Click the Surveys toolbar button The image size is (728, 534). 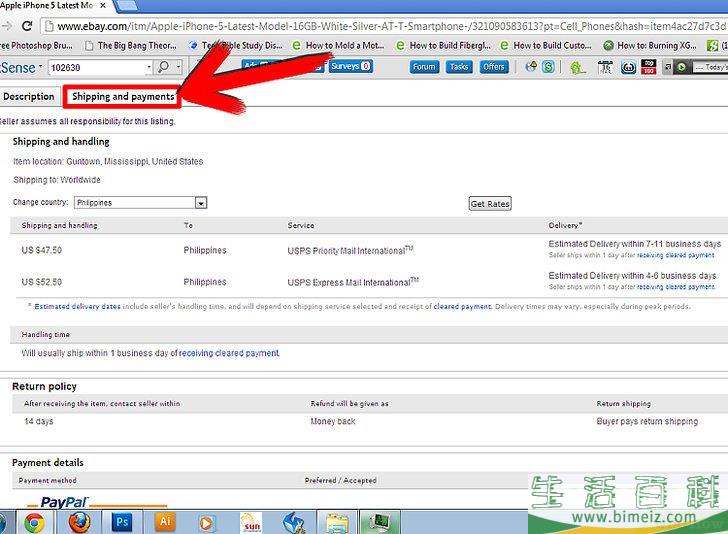pos(351,66)
